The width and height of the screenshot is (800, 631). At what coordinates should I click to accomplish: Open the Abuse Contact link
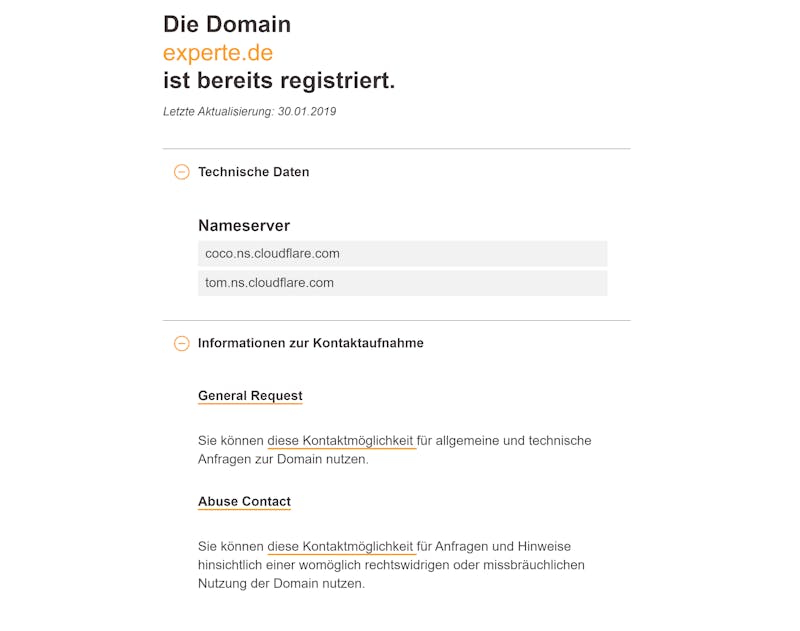coord(244,501)
